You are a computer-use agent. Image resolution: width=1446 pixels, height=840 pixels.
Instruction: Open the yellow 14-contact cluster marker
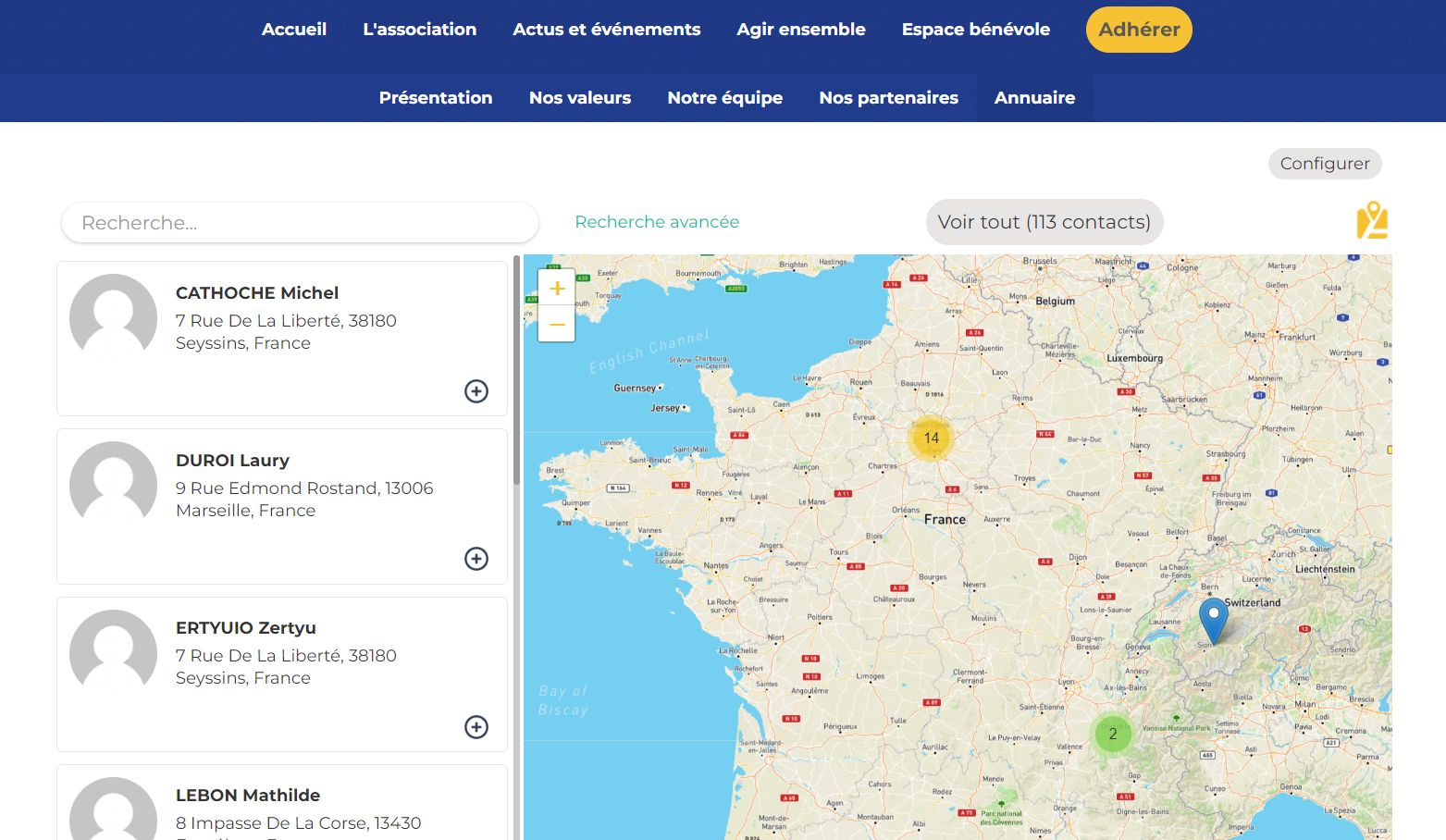click(931, 438)
